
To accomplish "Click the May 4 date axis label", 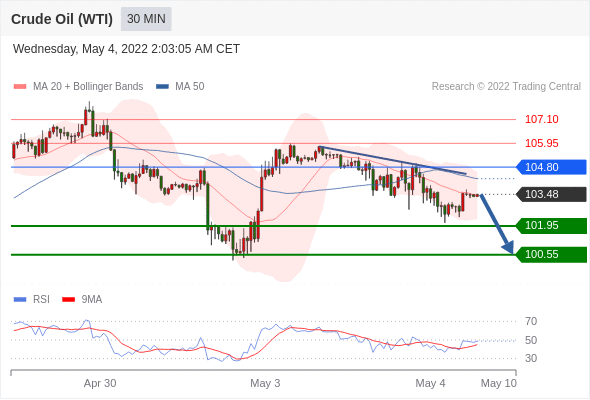I will tap(430, 383).
